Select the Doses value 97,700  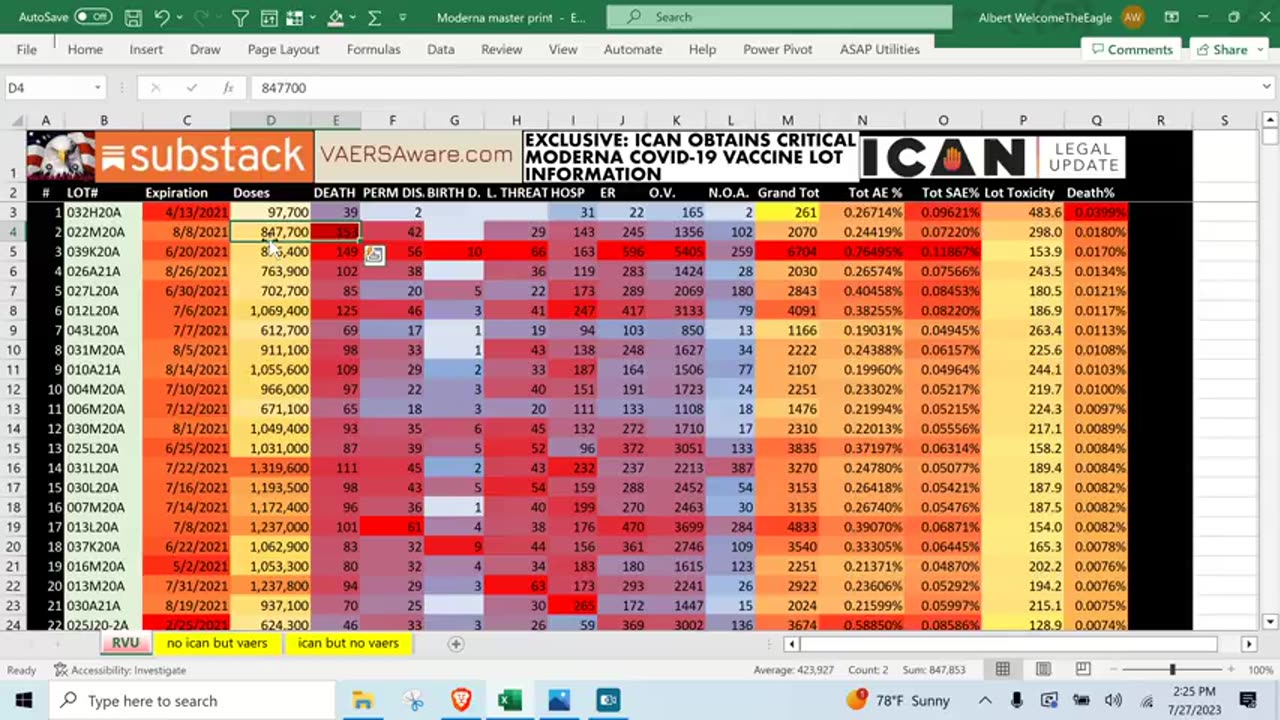(x=270, y=212)
